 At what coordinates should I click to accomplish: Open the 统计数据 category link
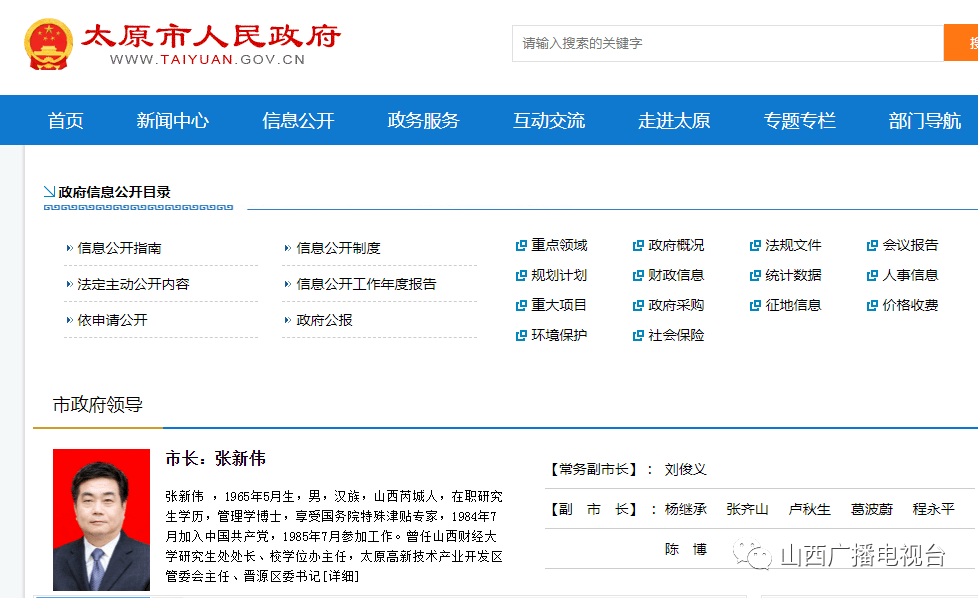[793, 275]
